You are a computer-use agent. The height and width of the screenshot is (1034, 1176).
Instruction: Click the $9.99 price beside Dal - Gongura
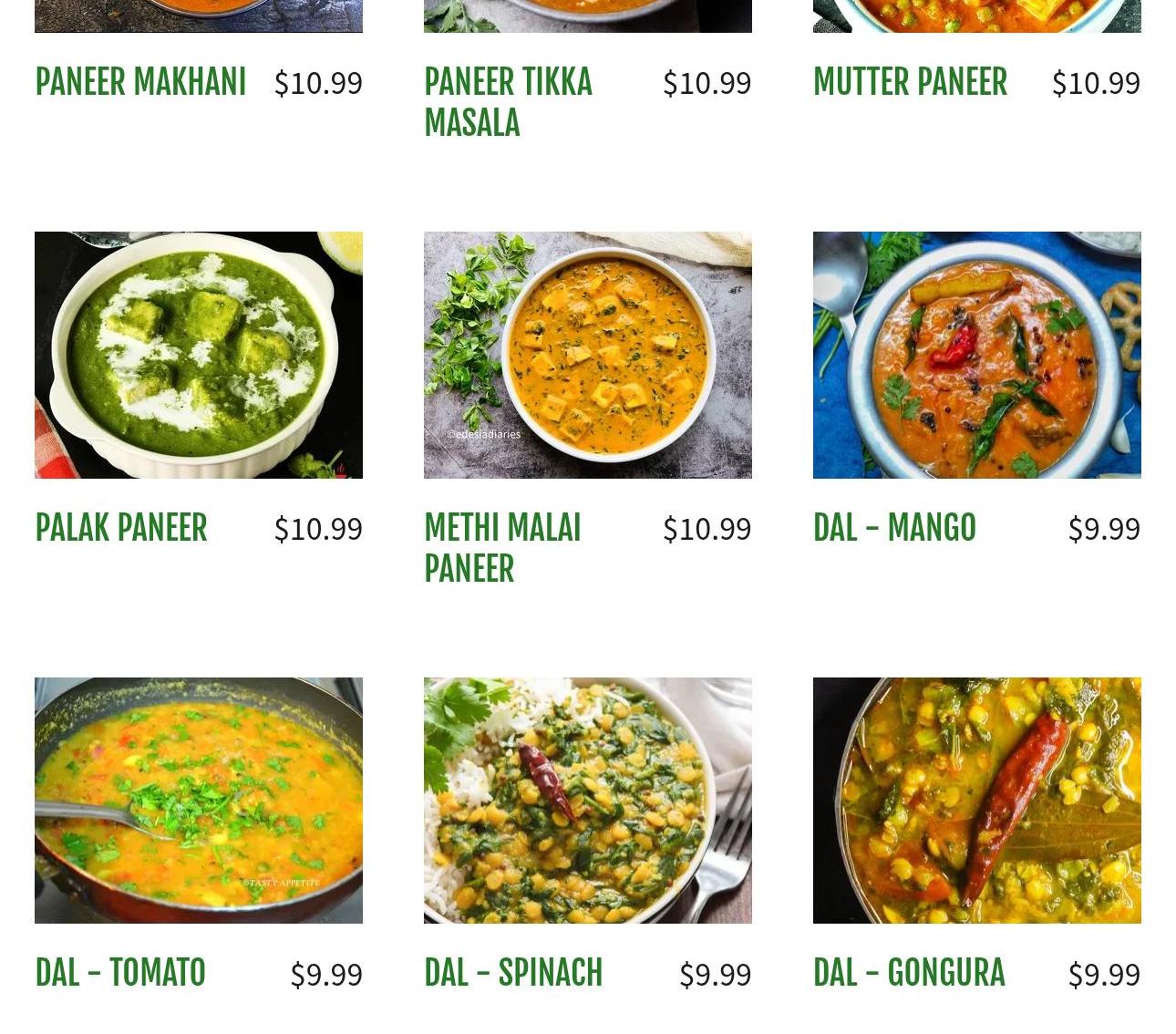(1104, 975)
